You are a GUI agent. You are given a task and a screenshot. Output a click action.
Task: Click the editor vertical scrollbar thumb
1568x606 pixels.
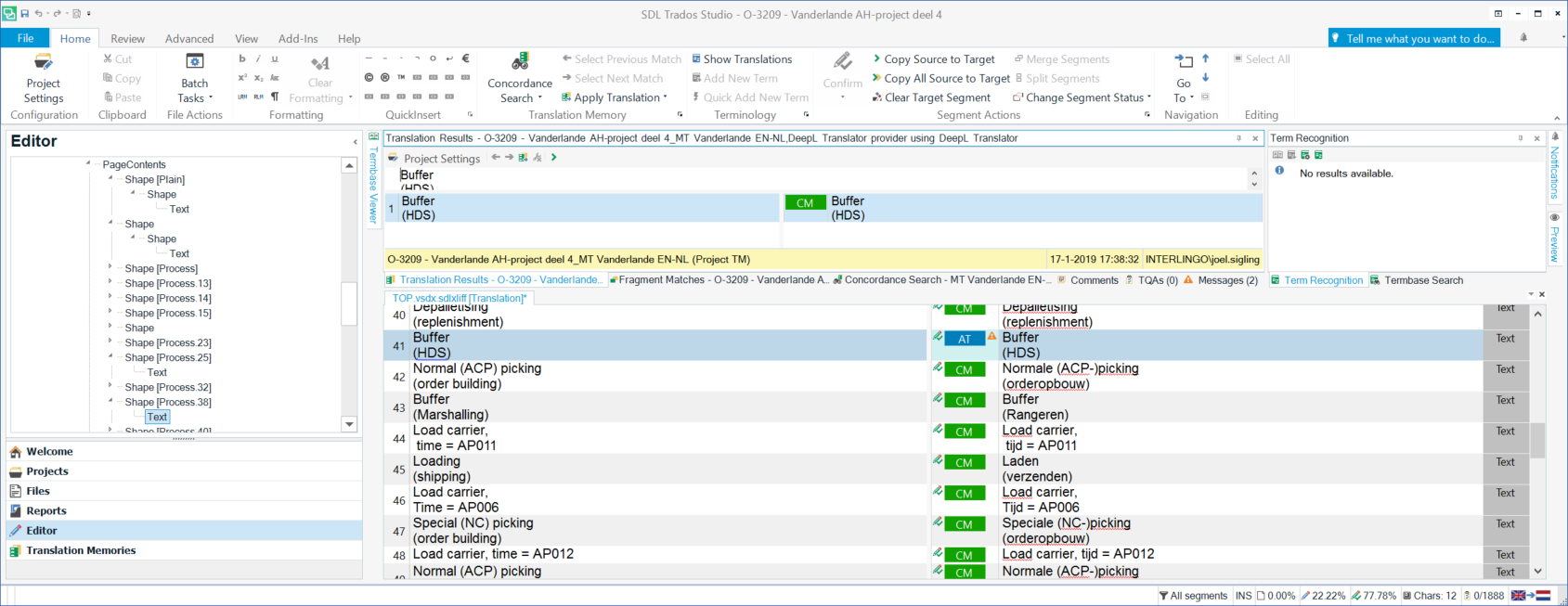(x=1538, y=441)
